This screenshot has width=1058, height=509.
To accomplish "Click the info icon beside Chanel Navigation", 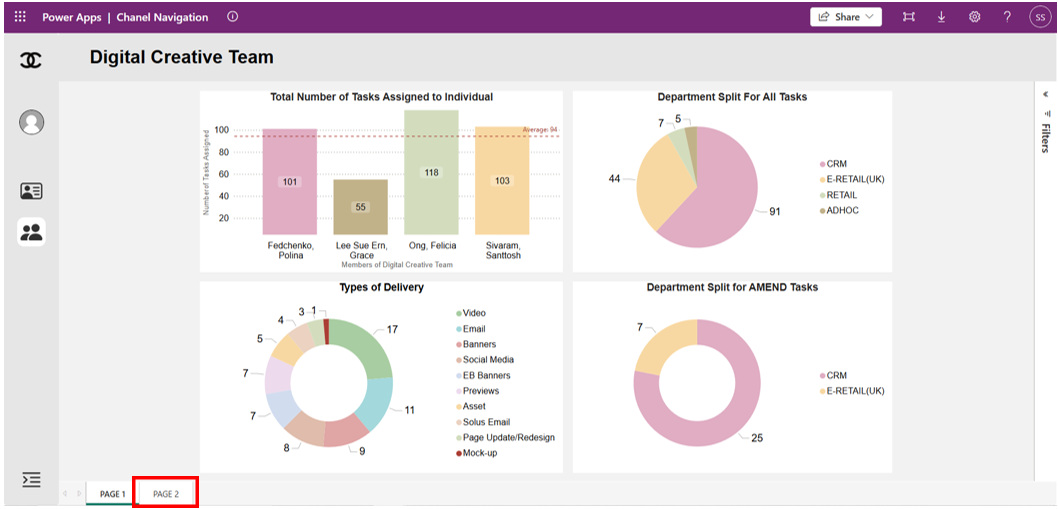I will [233, 17].
